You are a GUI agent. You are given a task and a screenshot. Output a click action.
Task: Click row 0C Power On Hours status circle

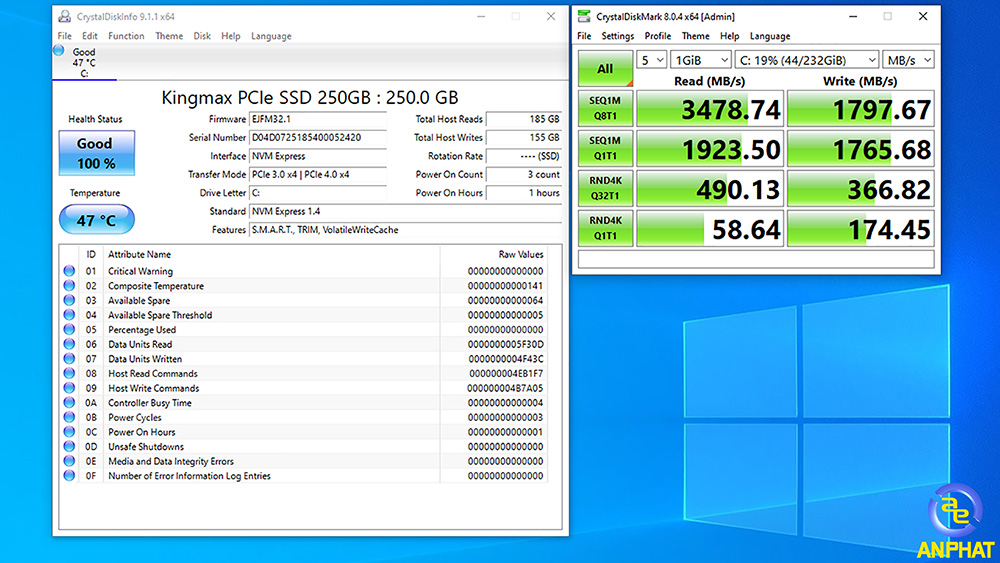69,432
